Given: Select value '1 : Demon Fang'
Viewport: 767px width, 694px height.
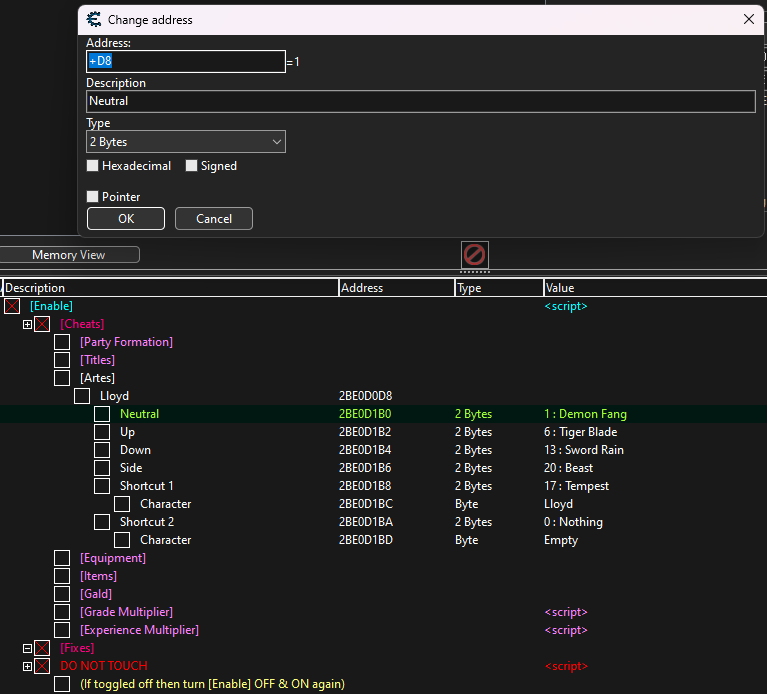Looking at the screenshot, I should [585, 414].
